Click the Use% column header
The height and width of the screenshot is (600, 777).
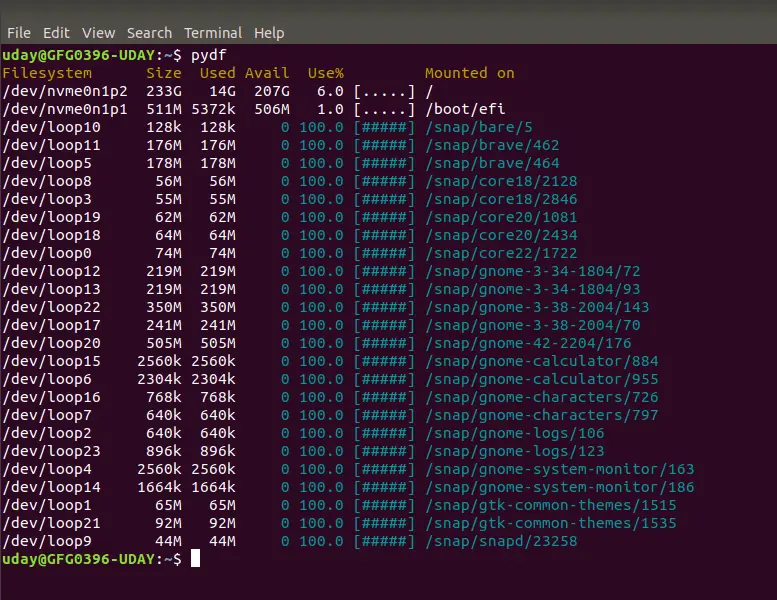(x=326, y=73)
